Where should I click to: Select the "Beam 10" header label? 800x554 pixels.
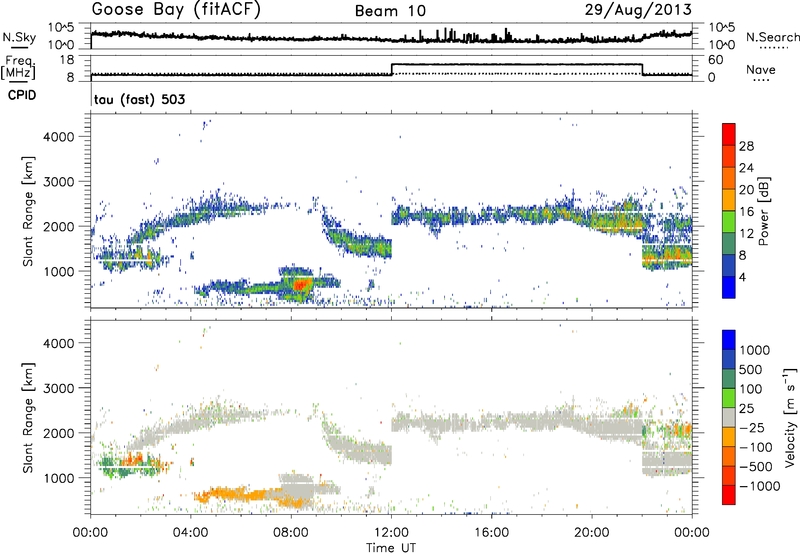[x=390, y=11]
